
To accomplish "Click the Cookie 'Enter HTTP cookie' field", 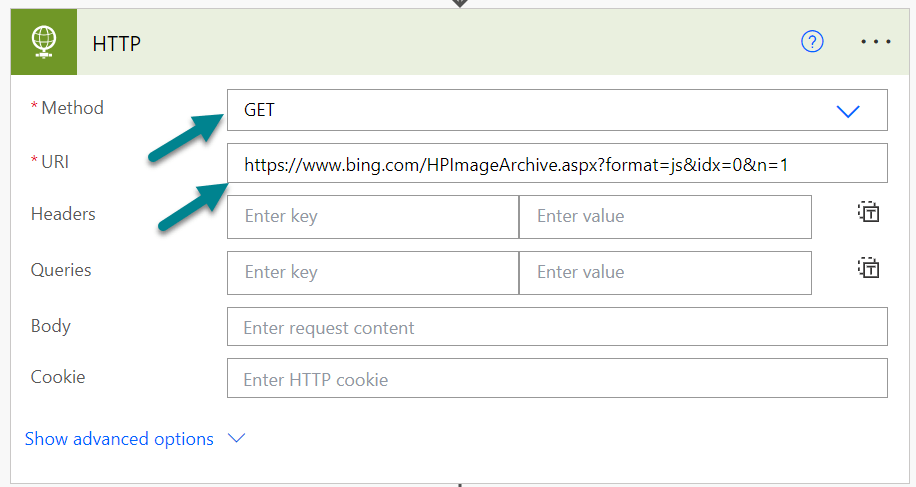I will (x=556, y=380).
